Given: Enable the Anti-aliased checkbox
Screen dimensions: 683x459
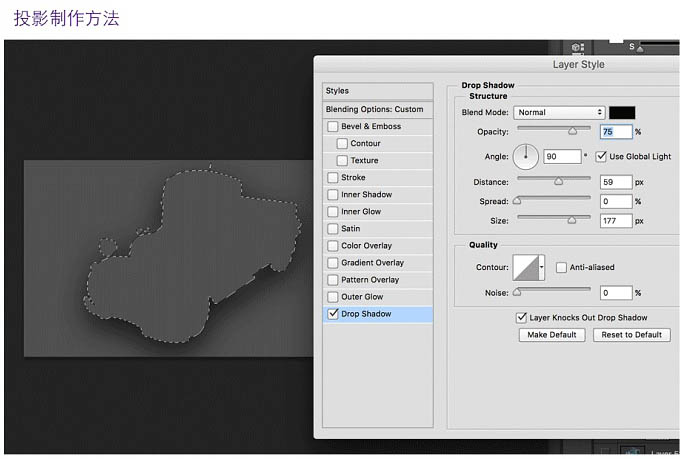Looking at the screenshot, I should (561, 267).
